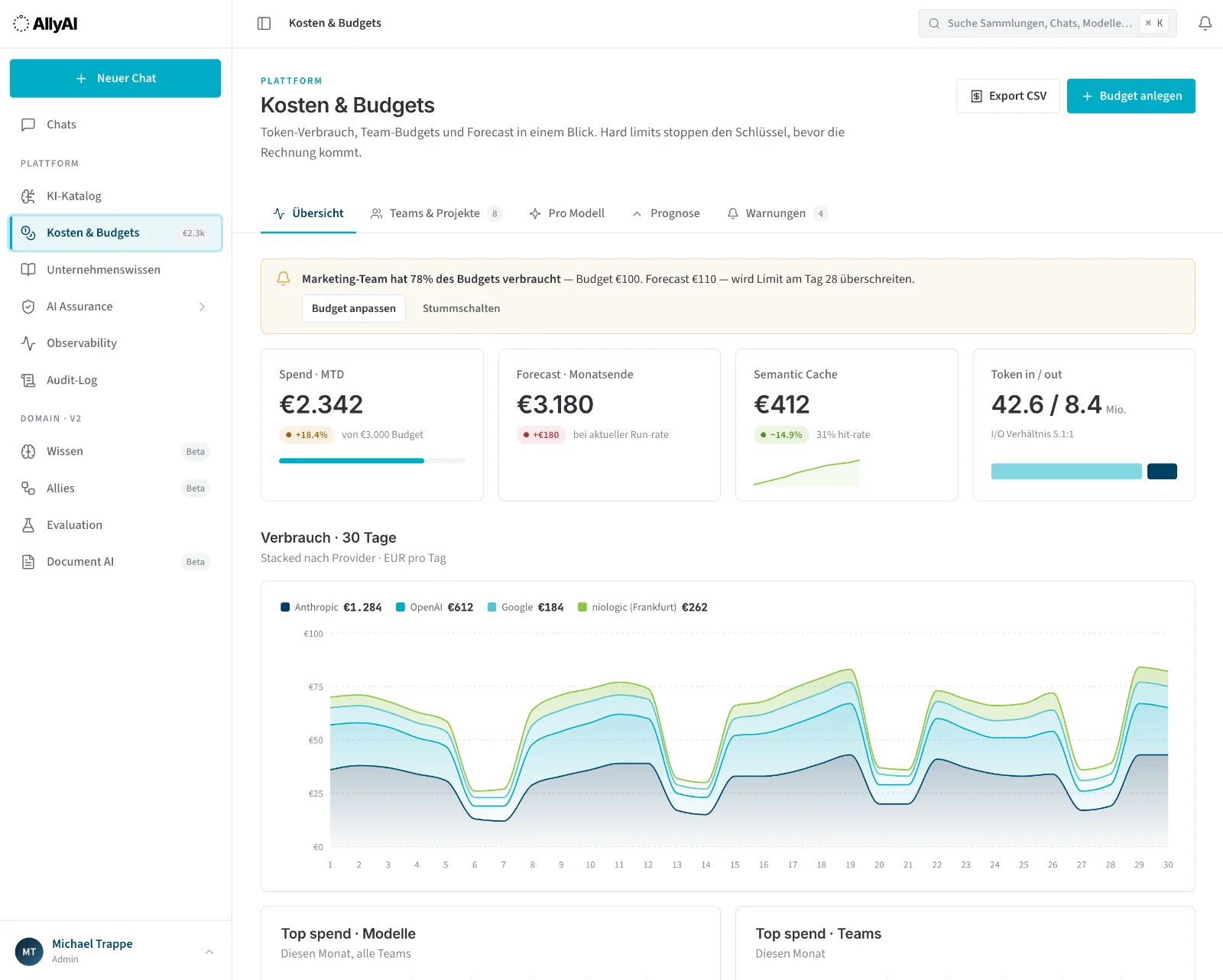The image size is (1223, 980).
Task: Expand the AI Assurance submenu chevron
Action: click(x=202, y=307)
